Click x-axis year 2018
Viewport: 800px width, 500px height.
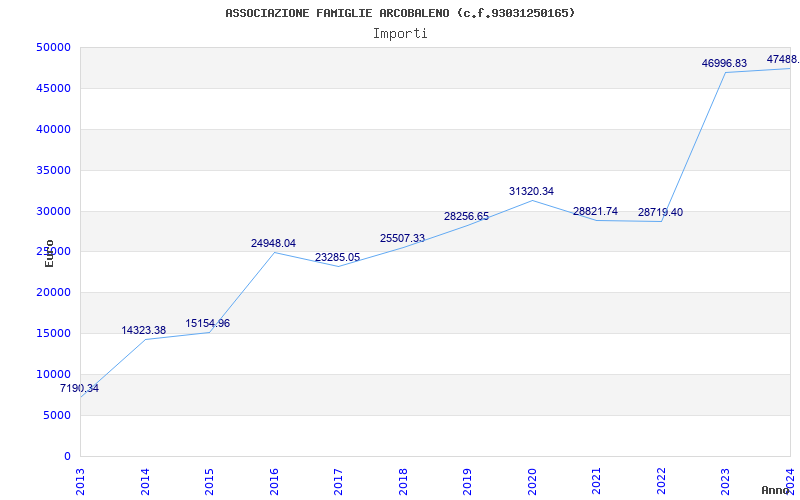[403, 481]
